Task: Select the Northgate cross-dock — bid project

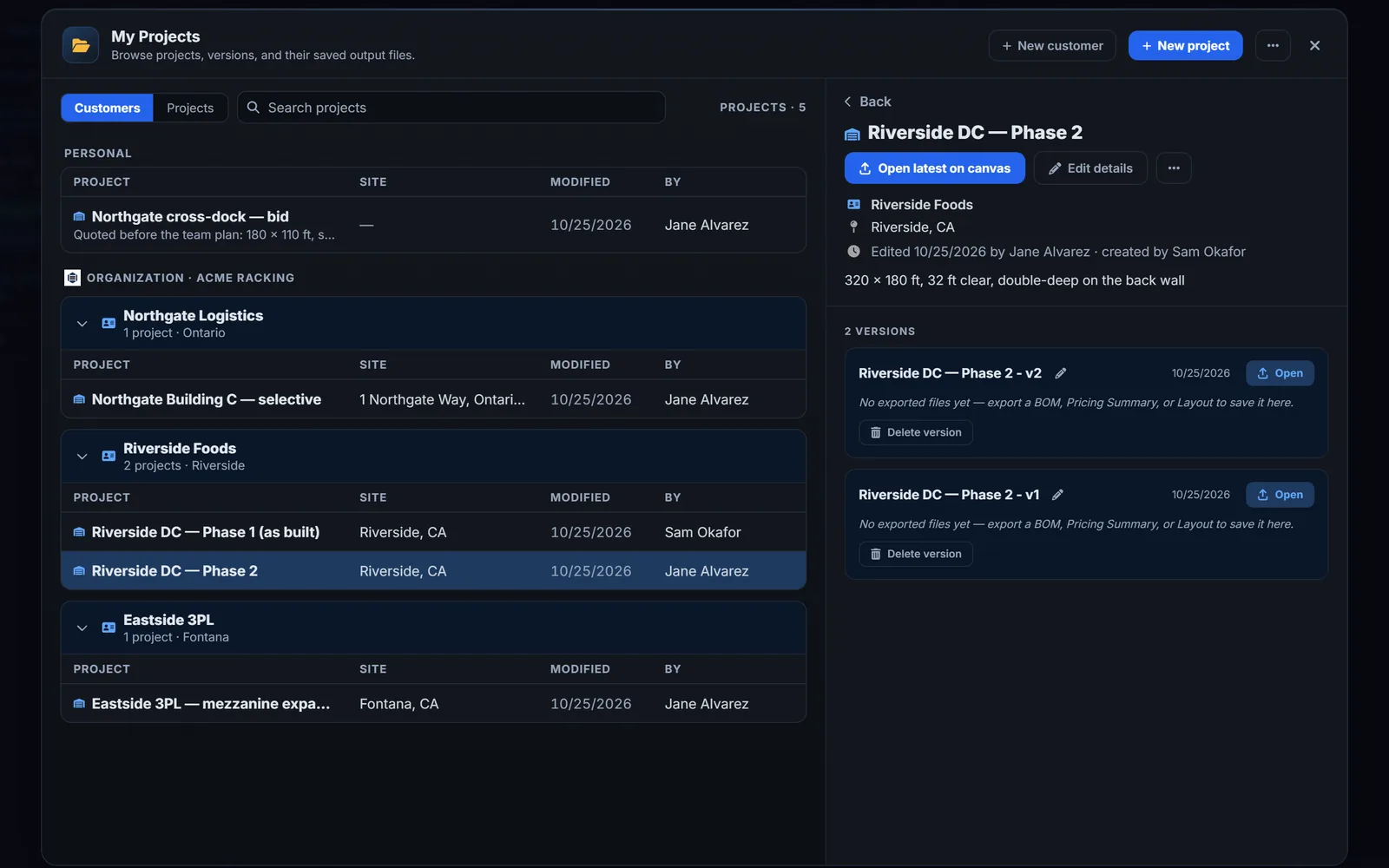Action: [433, 225]
